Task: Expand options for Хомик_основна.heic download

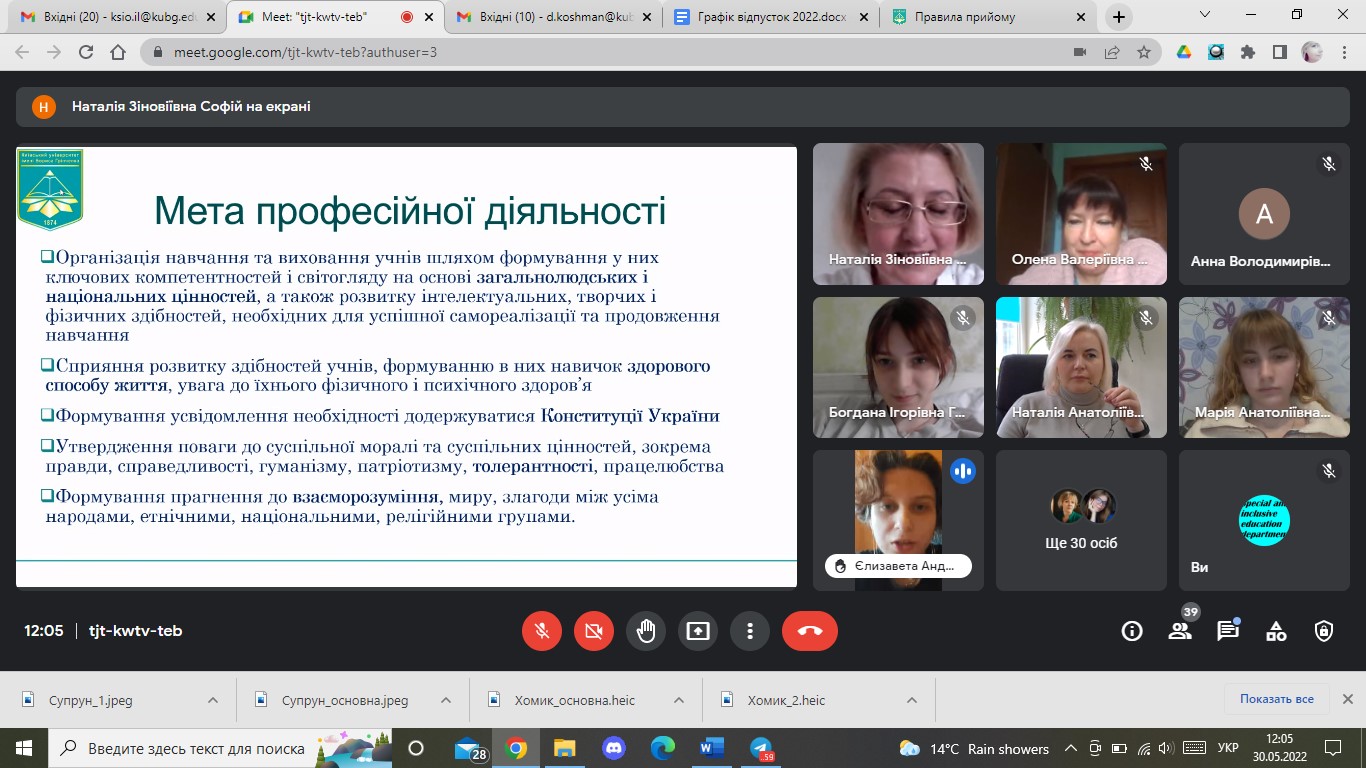Action: point(679,700)
